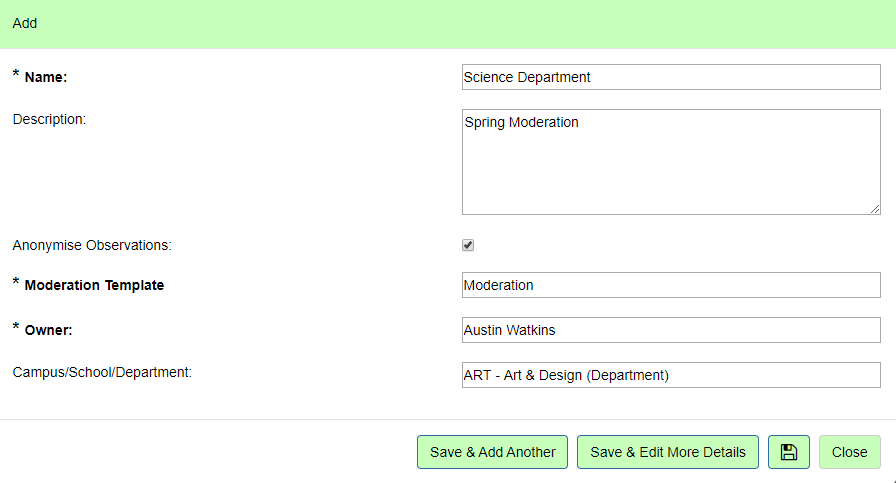Open the Campus/School/Department selector field

coord(670,375)
